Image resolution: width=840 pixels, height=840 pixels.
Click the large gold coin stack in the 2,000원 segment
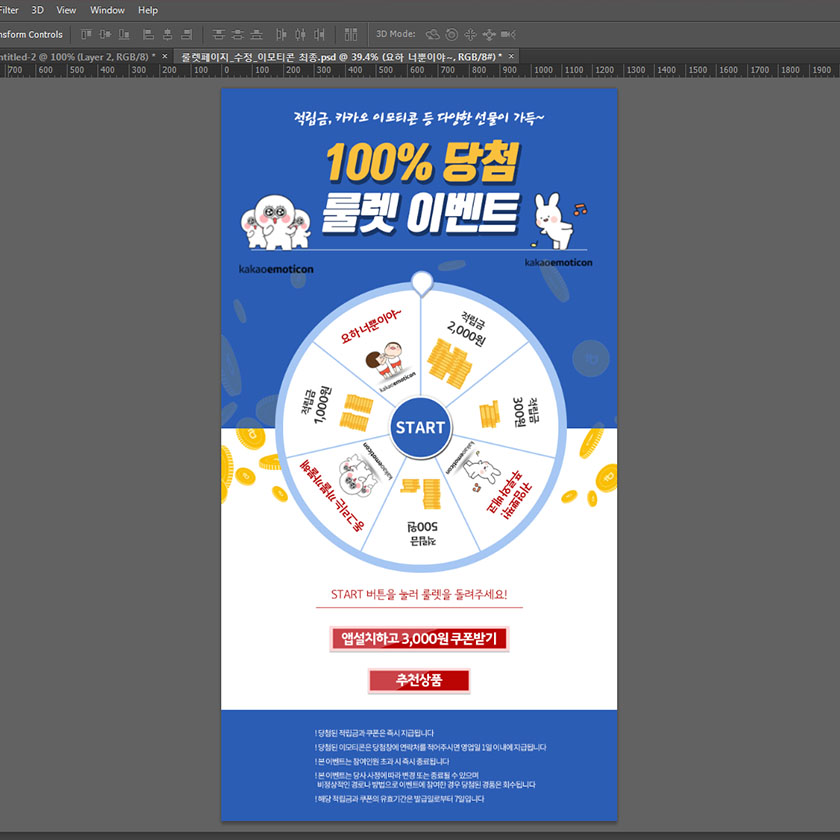449,364
